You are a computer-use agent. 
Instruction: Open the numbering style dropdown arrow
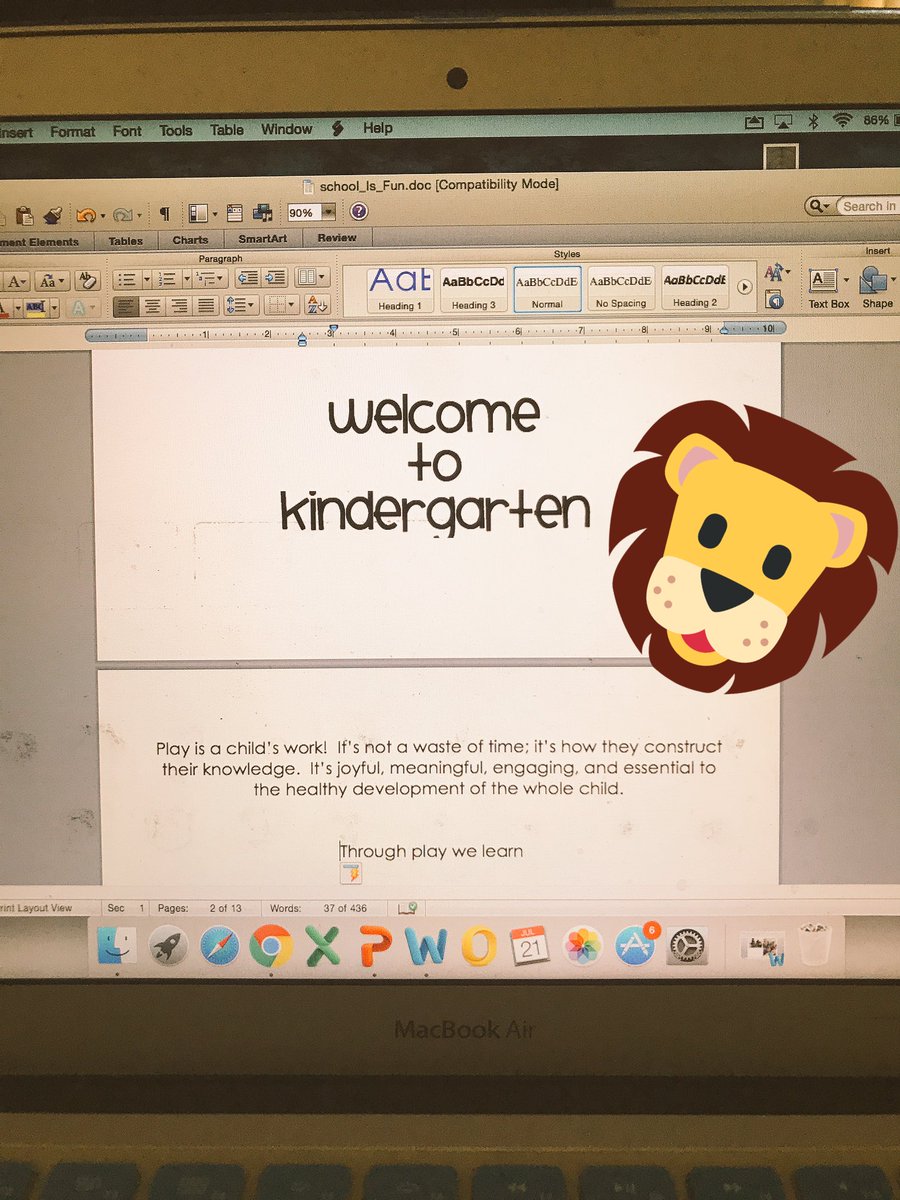pos(187,279)
